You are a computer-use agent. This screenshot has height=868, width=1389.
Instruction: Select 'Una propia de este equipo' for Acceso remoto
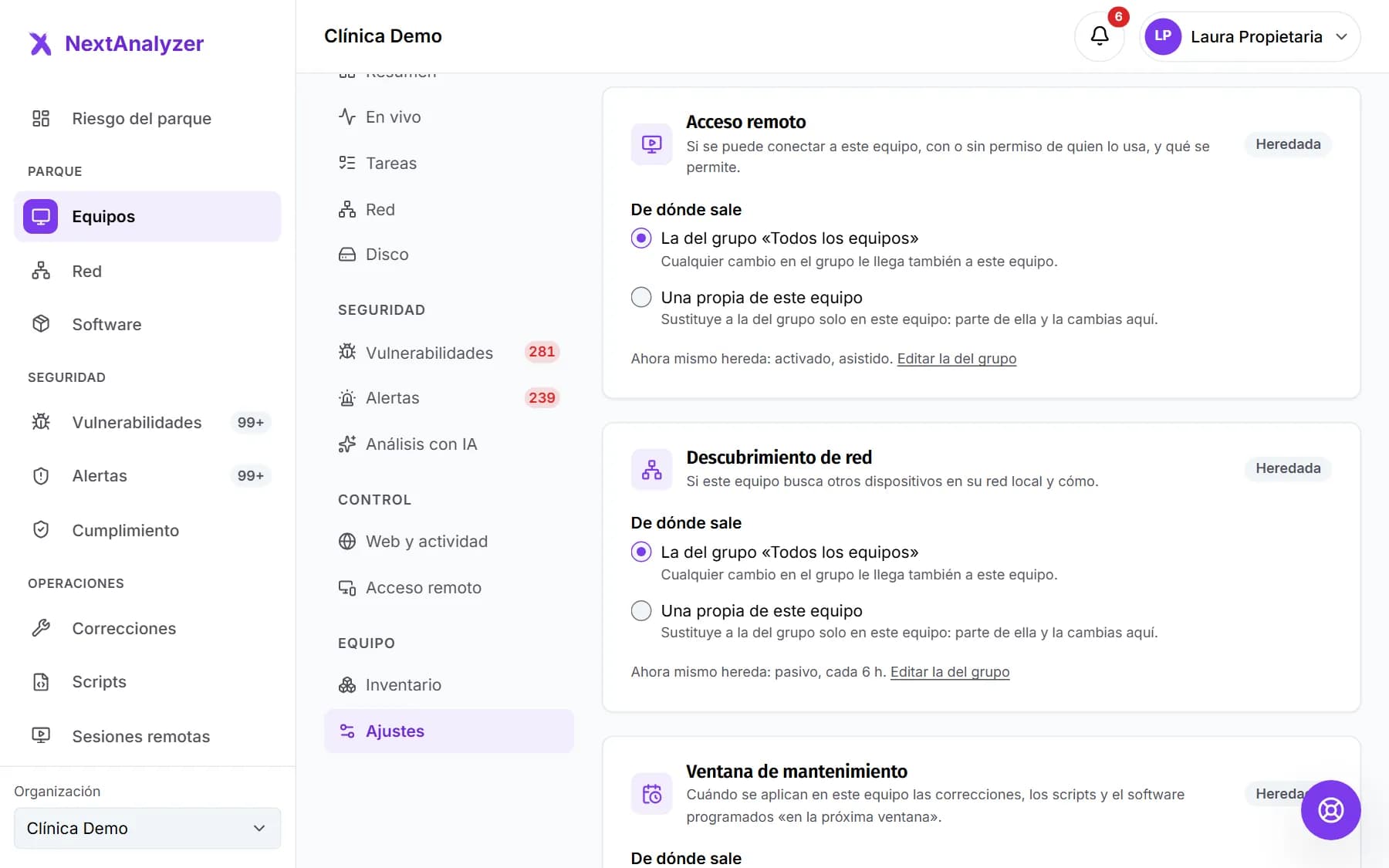tap(641, 297)
